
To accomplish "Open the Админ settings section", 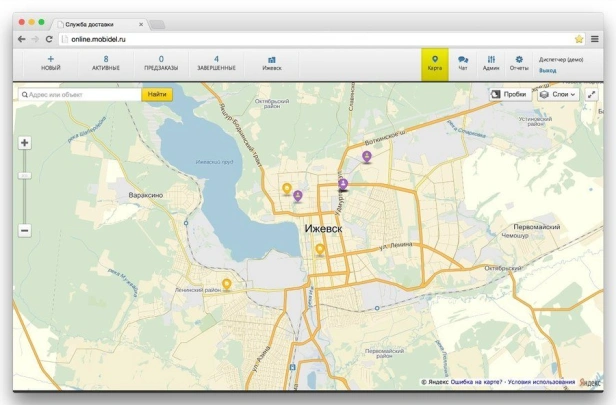I will click(491, 63).
